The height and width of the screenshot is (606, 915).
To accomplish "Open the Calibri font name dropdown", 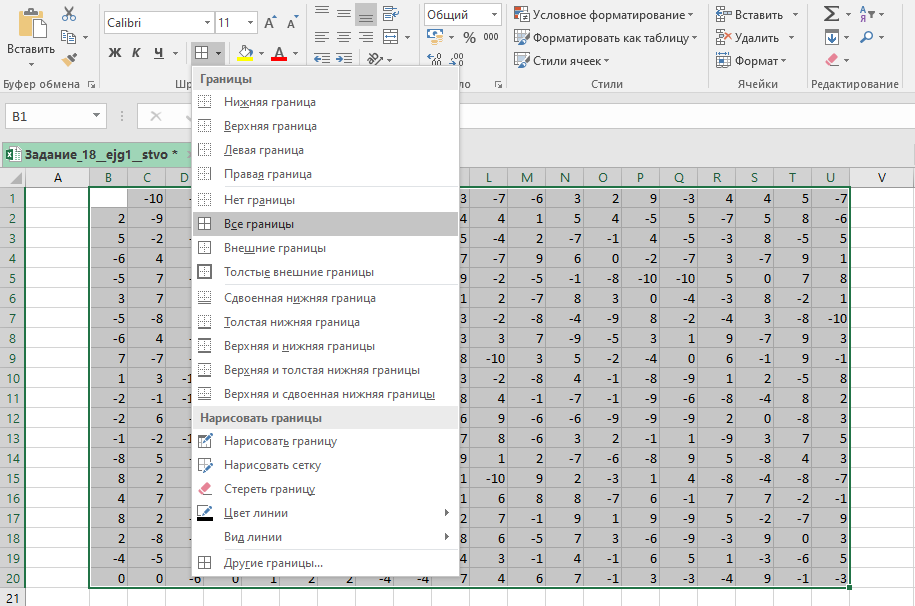I will (x=206, y=22).
